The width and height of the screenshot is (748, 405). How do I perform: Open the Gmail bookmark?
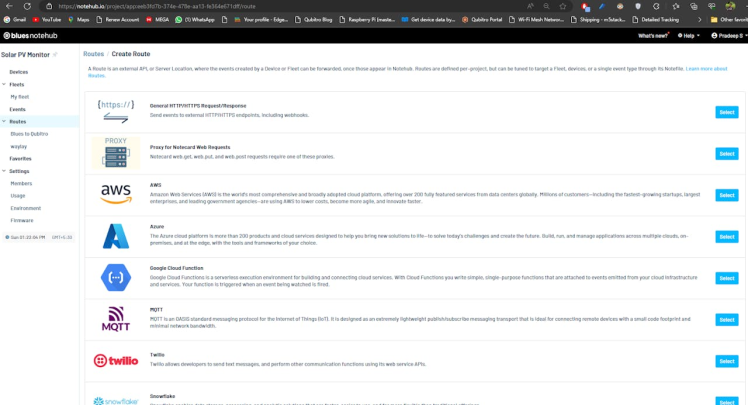15,20
